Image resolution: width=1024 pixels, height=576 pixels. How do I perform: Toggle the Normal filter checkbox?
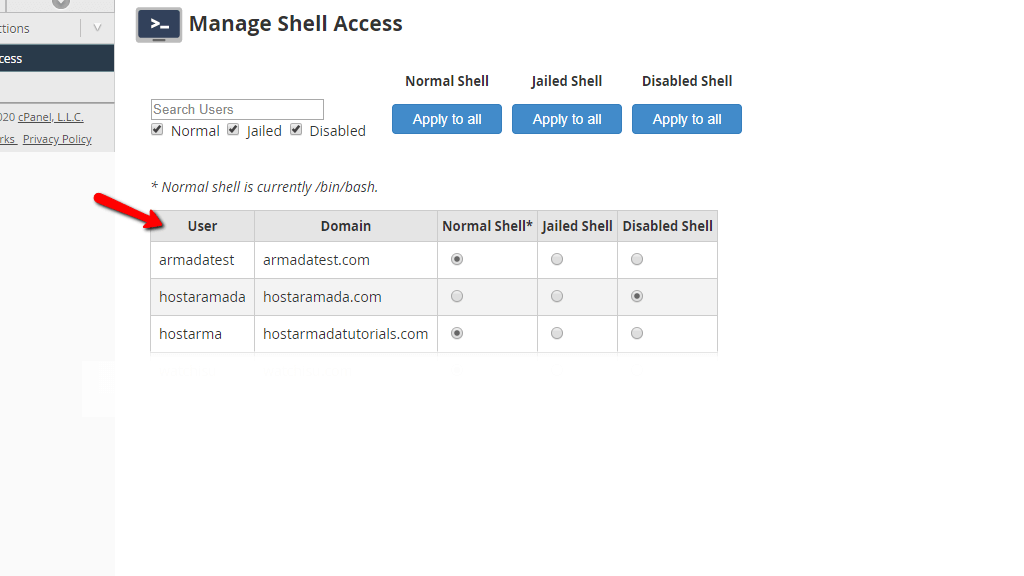pyautogui.click(x=157, y=129)
